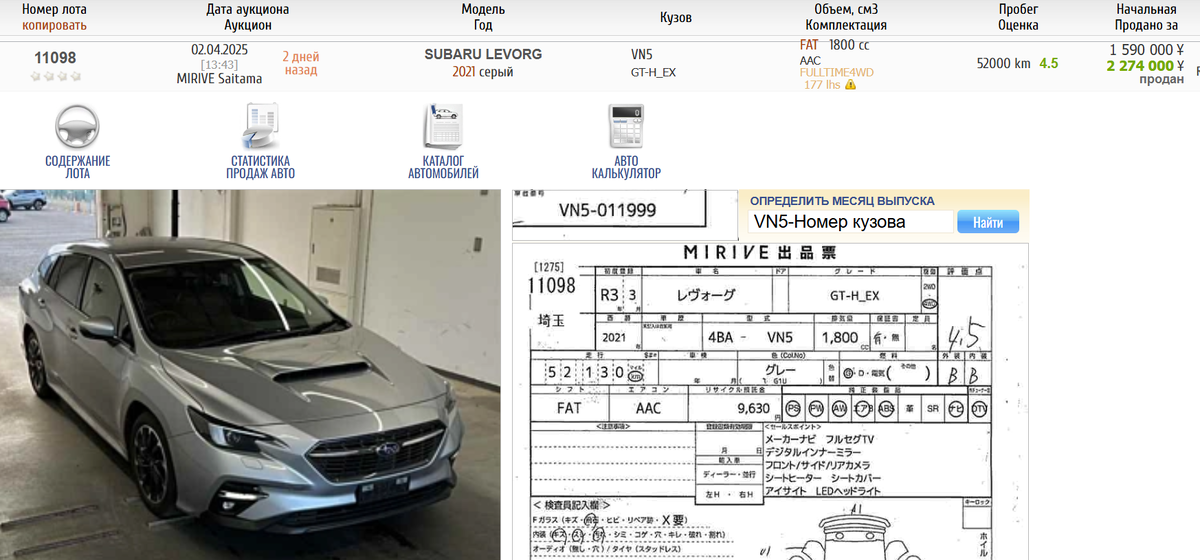Click the 2 дней назад label

tap(300, 64)
